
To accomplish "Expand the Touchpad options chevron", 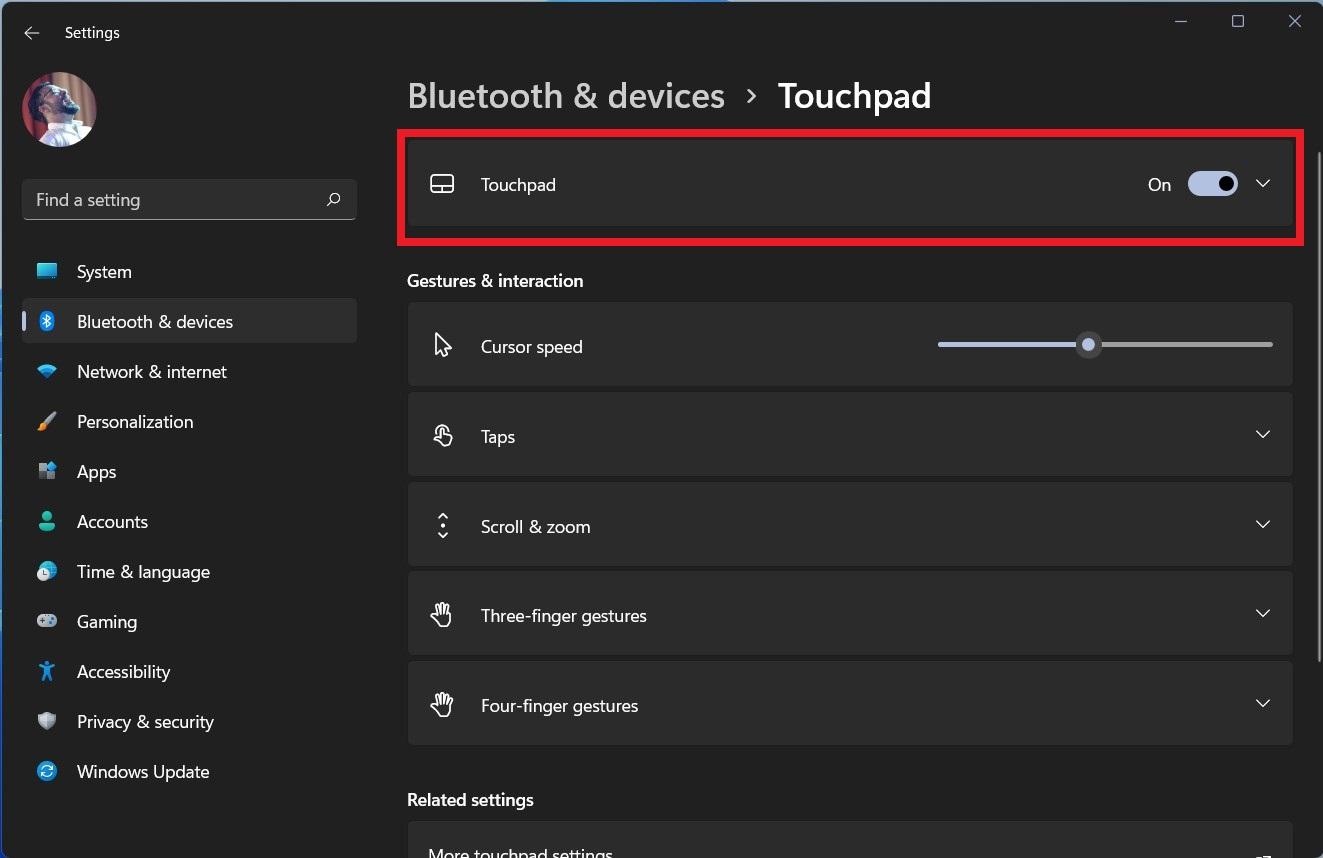I will (x=1263, y=184).
